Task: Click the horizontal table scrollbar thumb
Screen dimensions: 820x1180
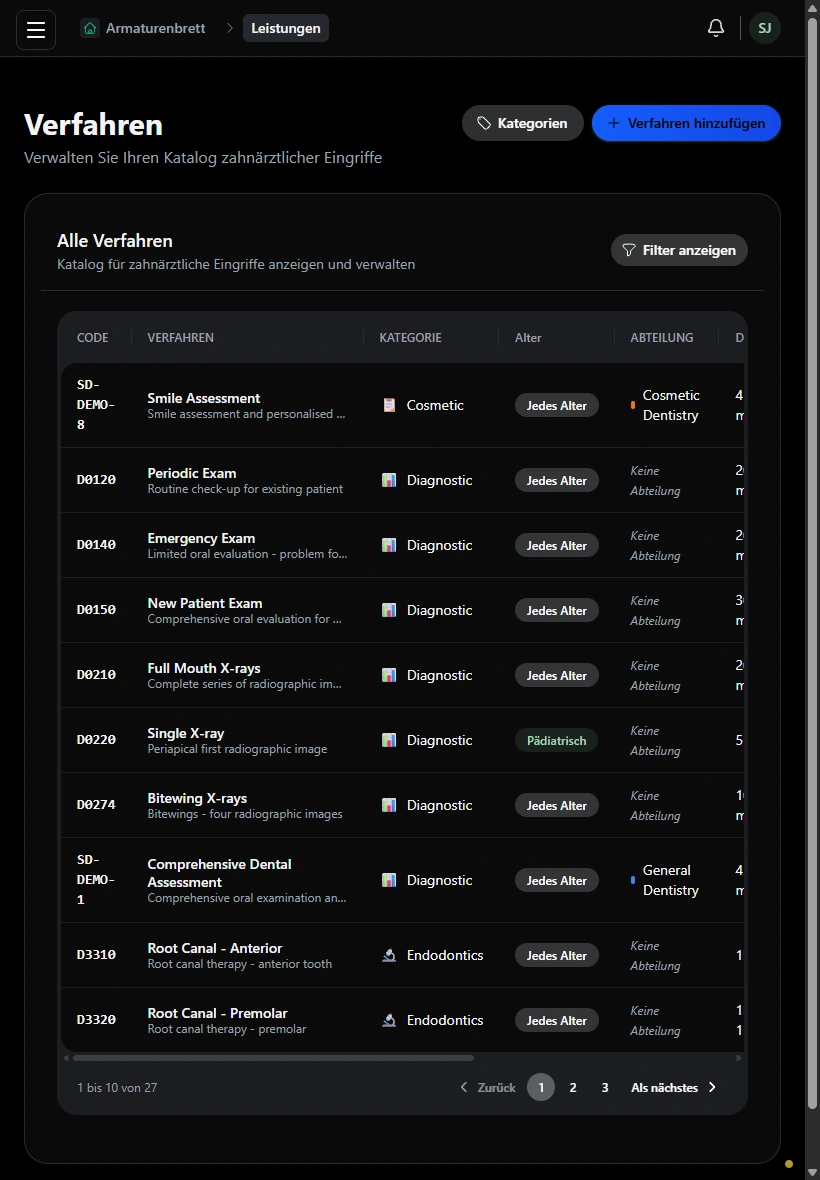Action: tap(273, 1058)
